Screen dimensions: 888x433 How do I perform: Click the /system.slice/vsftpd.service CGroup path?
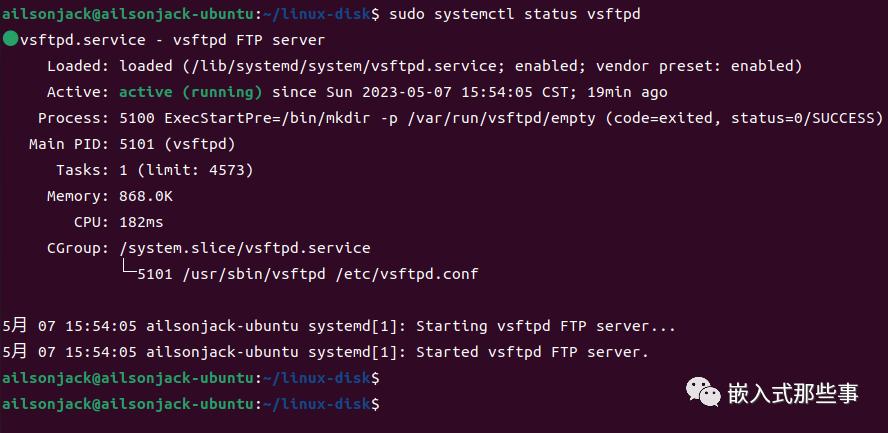click(x=245, y=248)
